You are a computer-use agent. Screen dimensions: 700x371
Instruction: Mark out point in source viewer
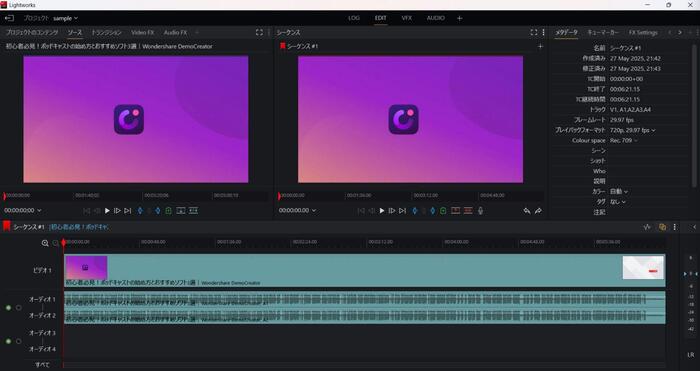point(158,211)
